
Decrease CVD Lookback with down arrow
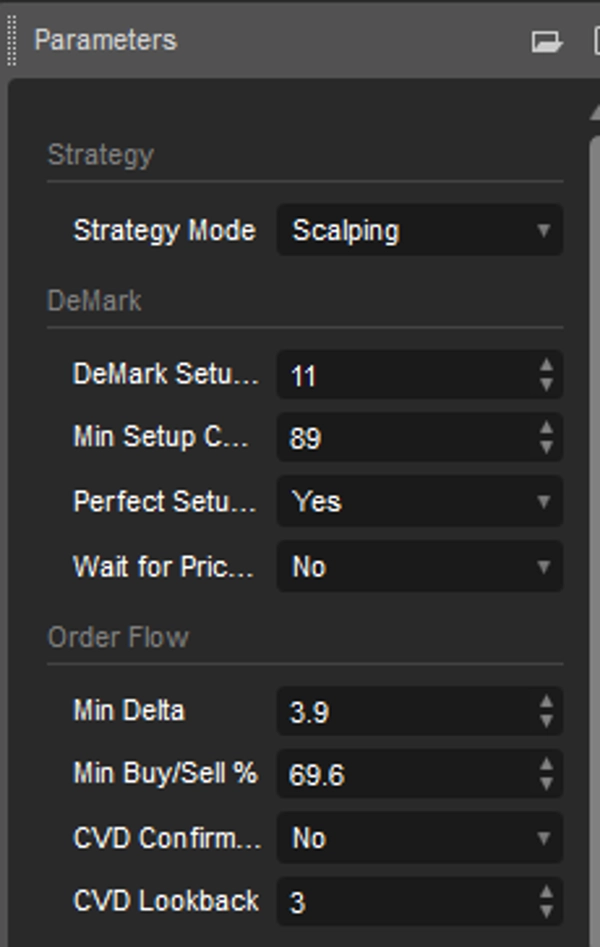point(546,911)
